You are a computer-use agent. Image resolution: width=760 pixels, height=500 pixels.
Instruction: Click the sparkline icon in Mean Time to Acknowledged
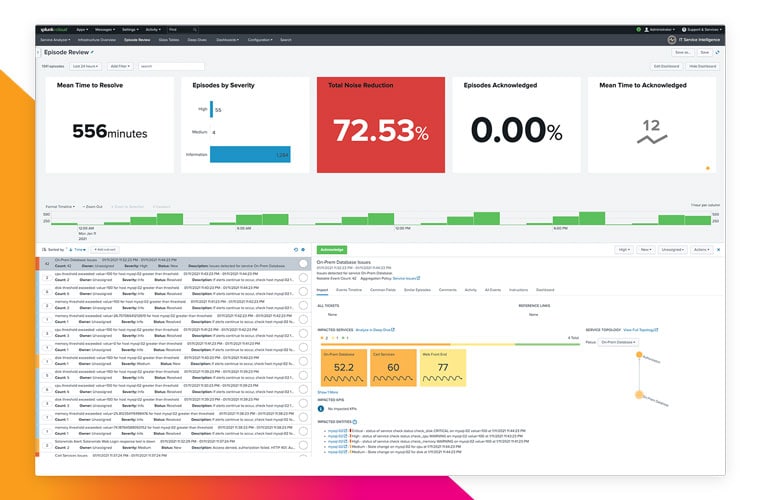(x=652, y=140)
